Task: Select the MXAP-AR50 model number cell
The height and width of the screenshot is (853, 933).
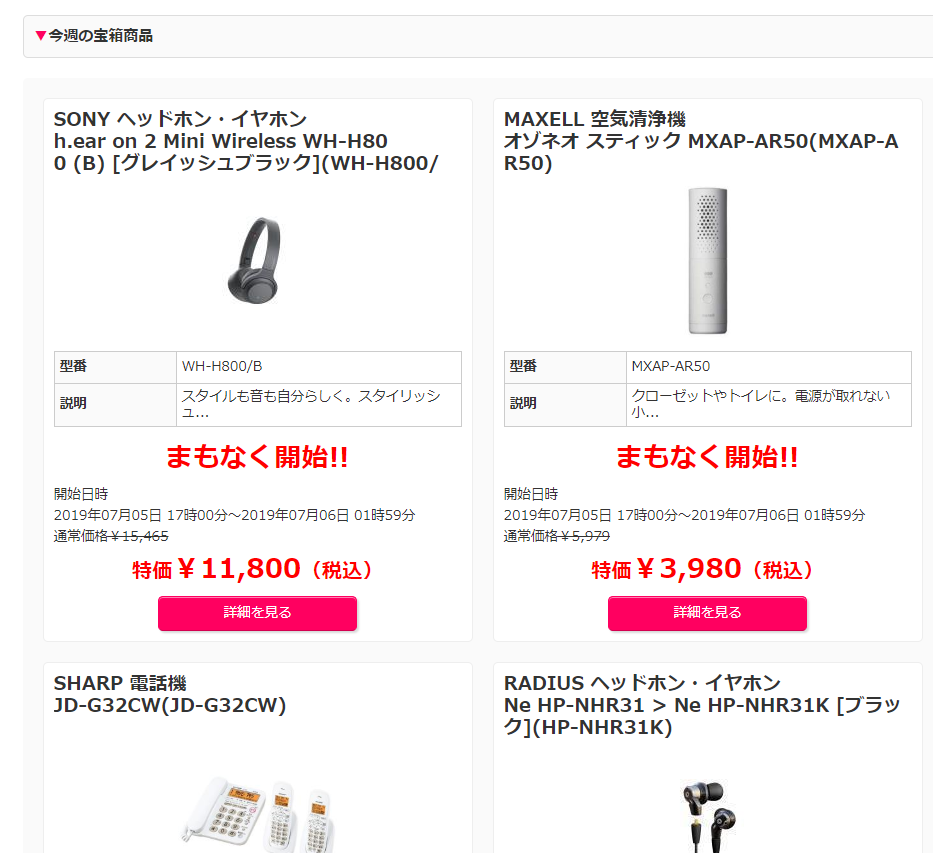Action: (x=769, y=367)
